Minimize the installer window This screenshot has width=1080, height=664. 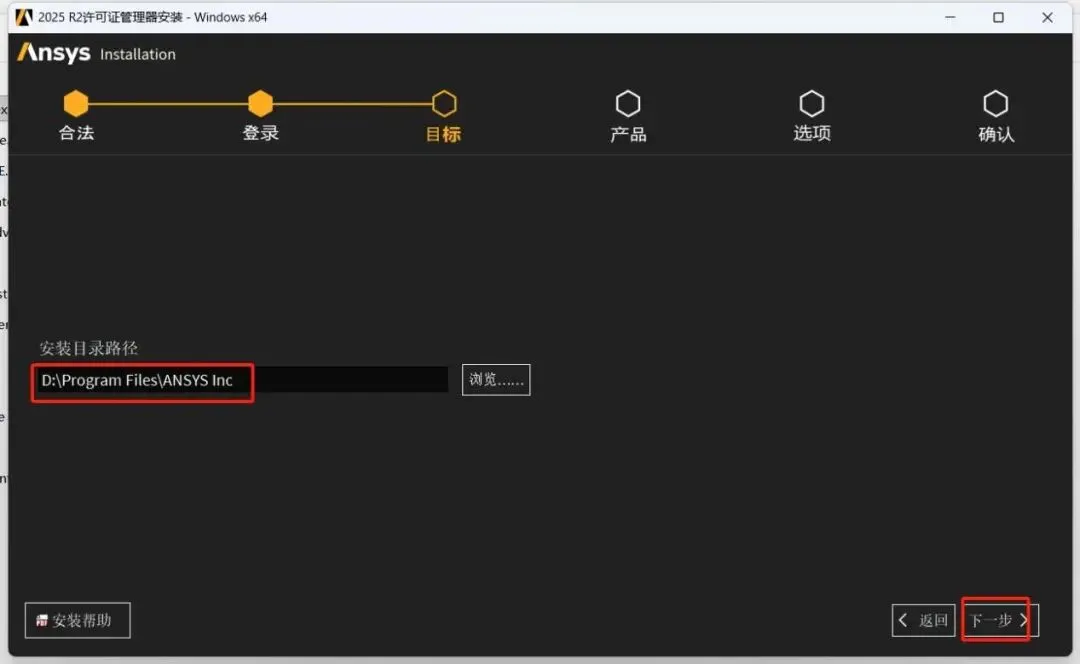[x=951, y=17]
